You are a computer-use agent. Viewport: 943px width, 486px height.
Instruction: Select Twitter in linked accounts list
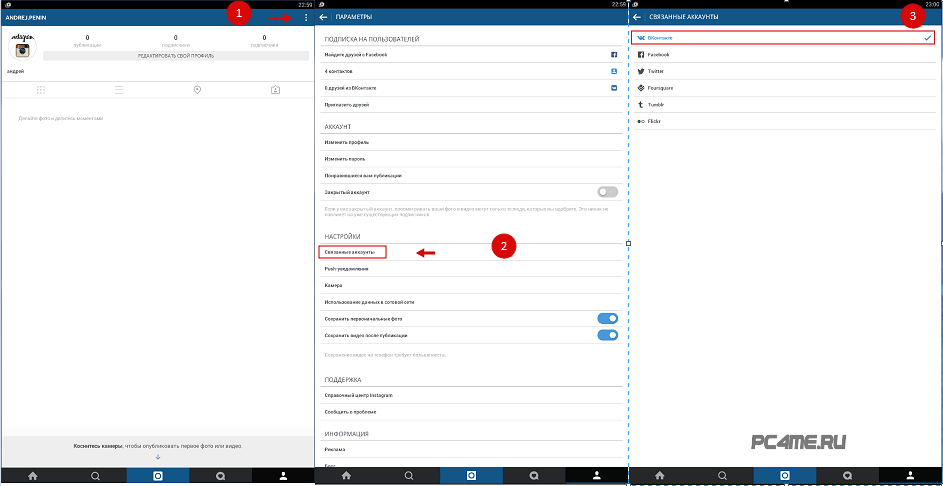[x=656, y=72]
